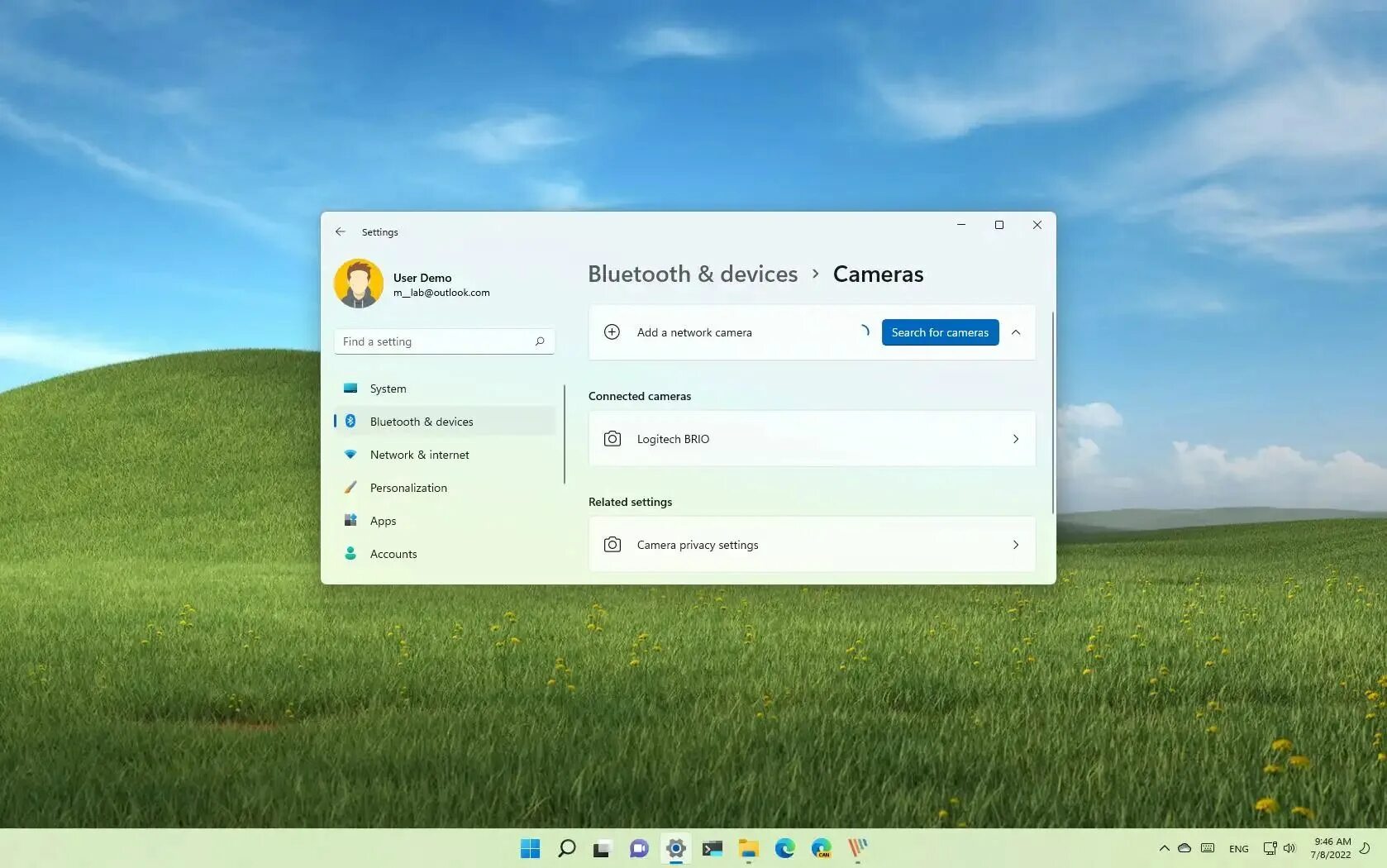Click the ENG language indicator
1387x868 pixels.
coord(1239,849)
